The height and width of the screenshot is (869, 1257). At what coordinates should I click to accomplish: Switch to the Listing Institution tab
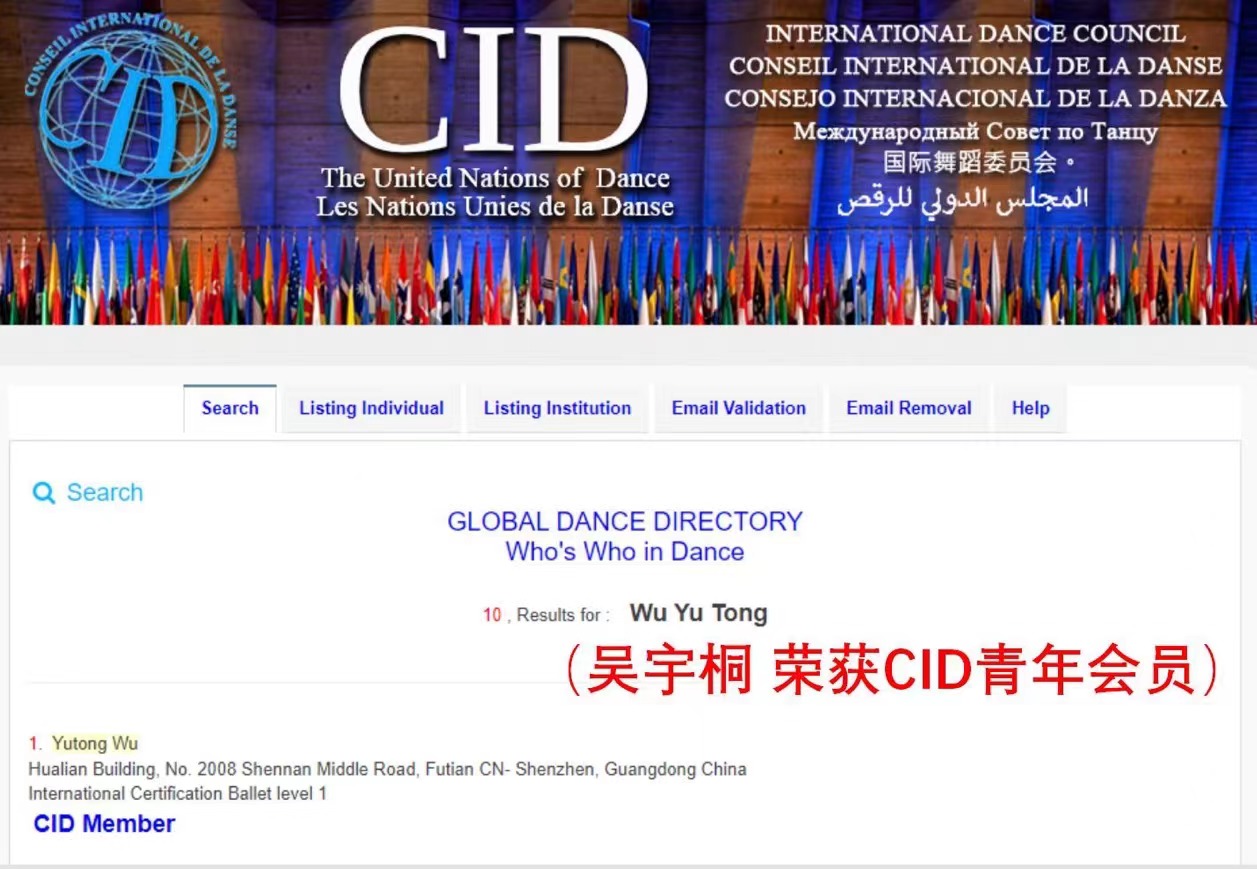(x=557, y=408)
